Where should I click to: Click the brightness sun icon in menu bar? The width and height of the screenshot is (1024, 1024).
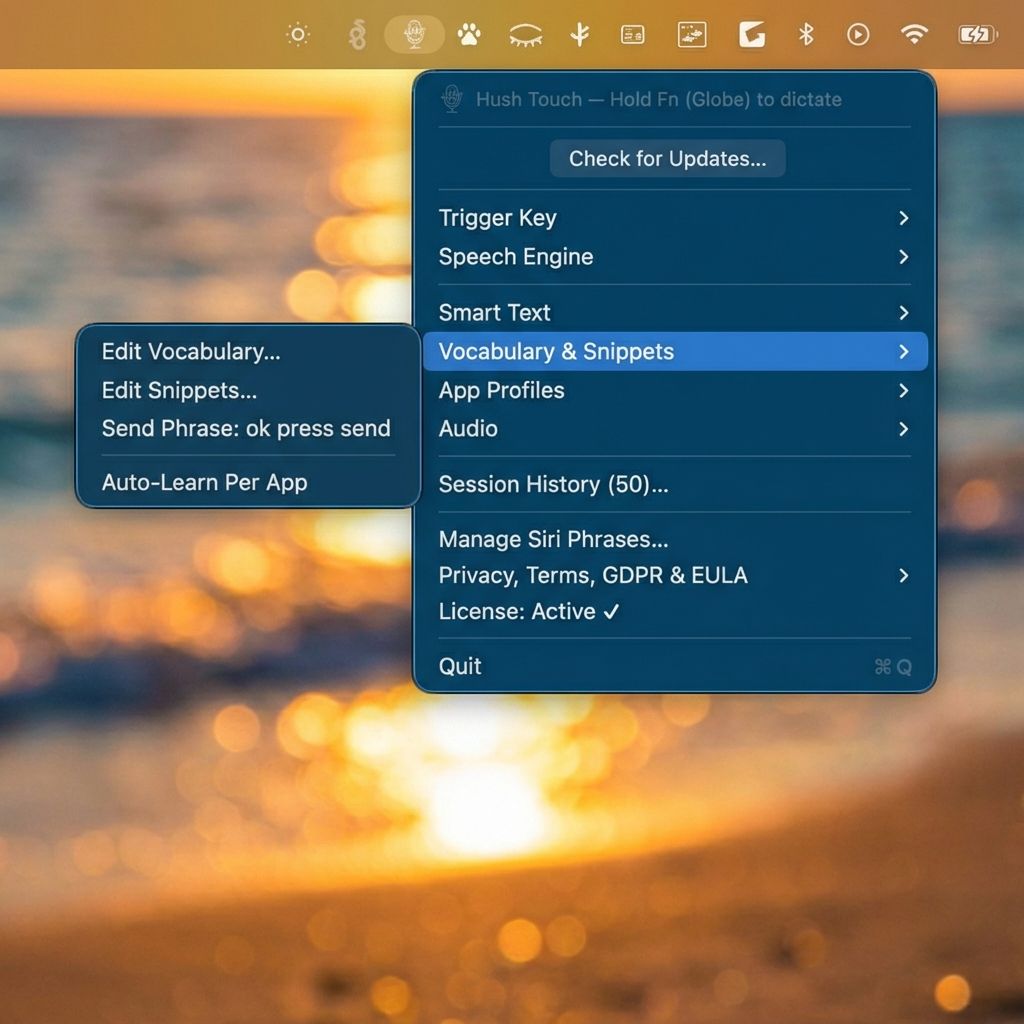(297, 33)
